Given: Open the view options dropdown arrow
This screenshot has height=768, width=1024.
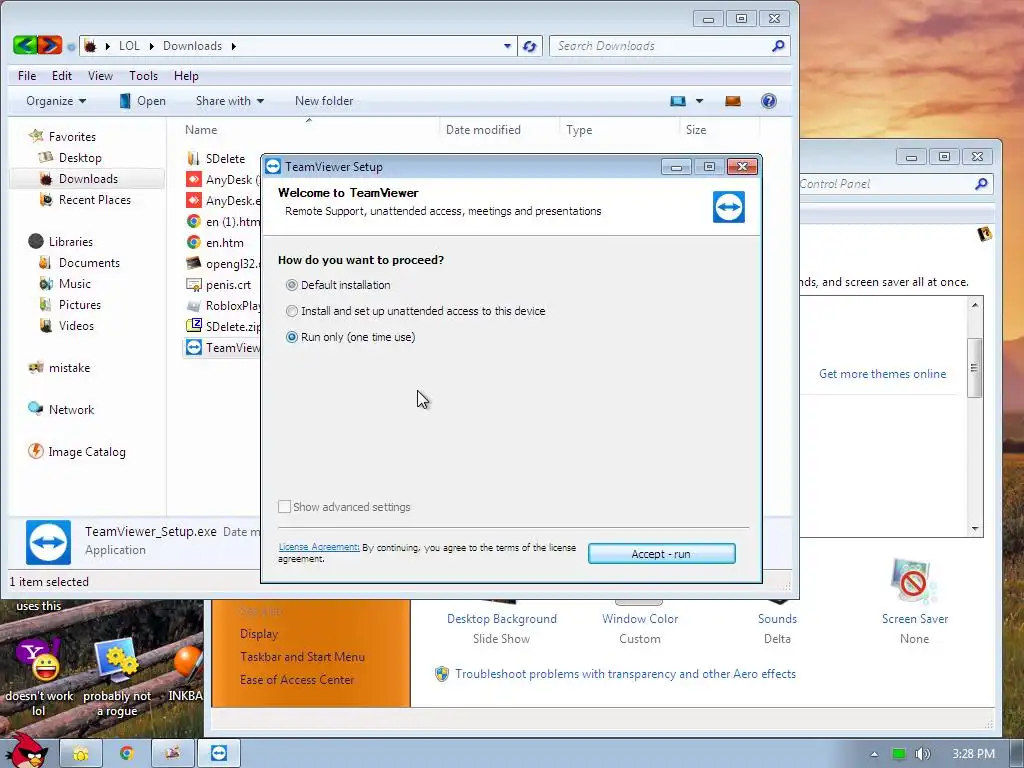Looking at the screenshot, I should 699,101.
